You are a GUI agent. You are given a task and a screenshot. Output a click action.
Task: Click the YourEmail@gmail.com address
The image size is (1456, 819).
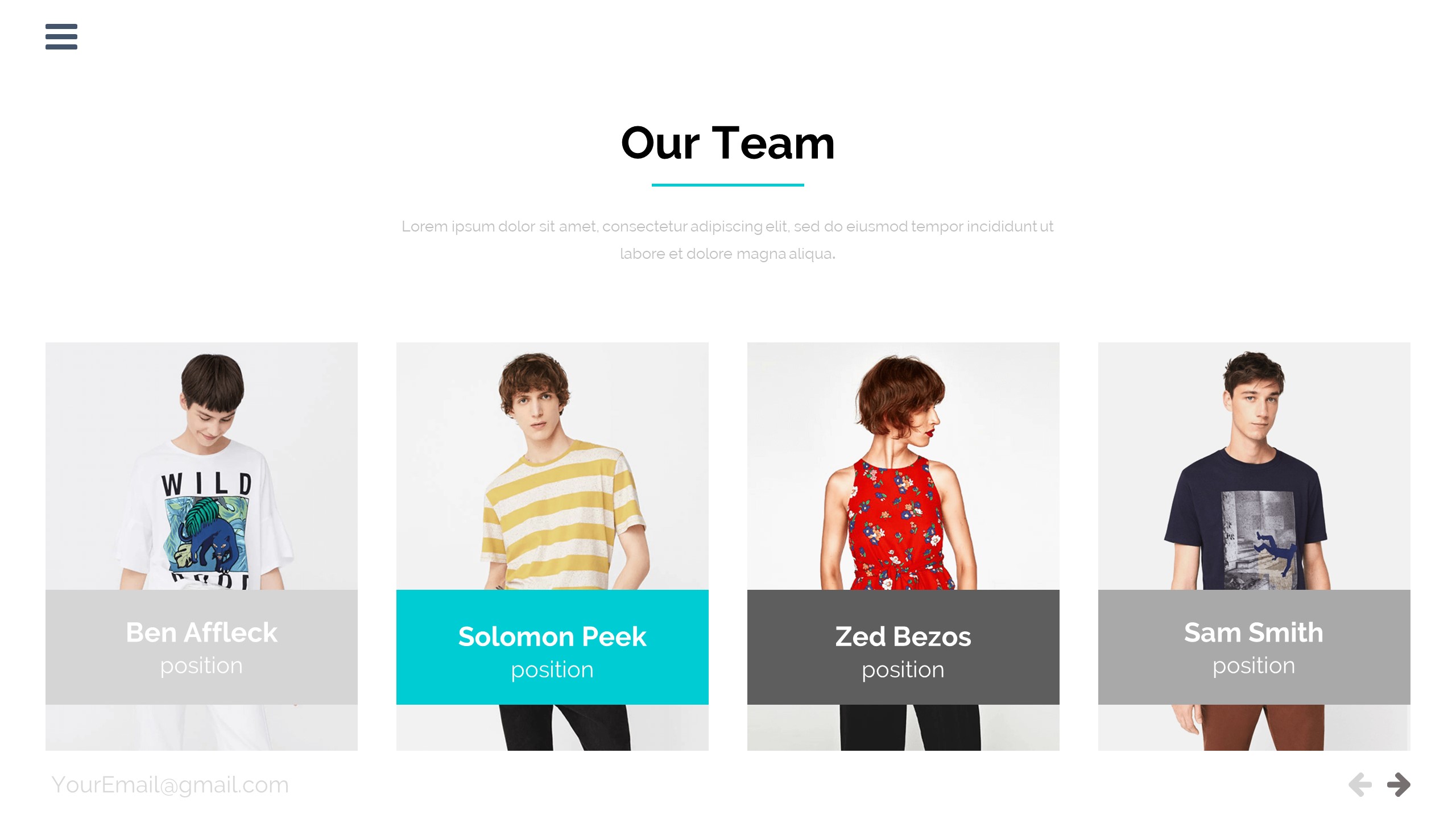point(170,785)
